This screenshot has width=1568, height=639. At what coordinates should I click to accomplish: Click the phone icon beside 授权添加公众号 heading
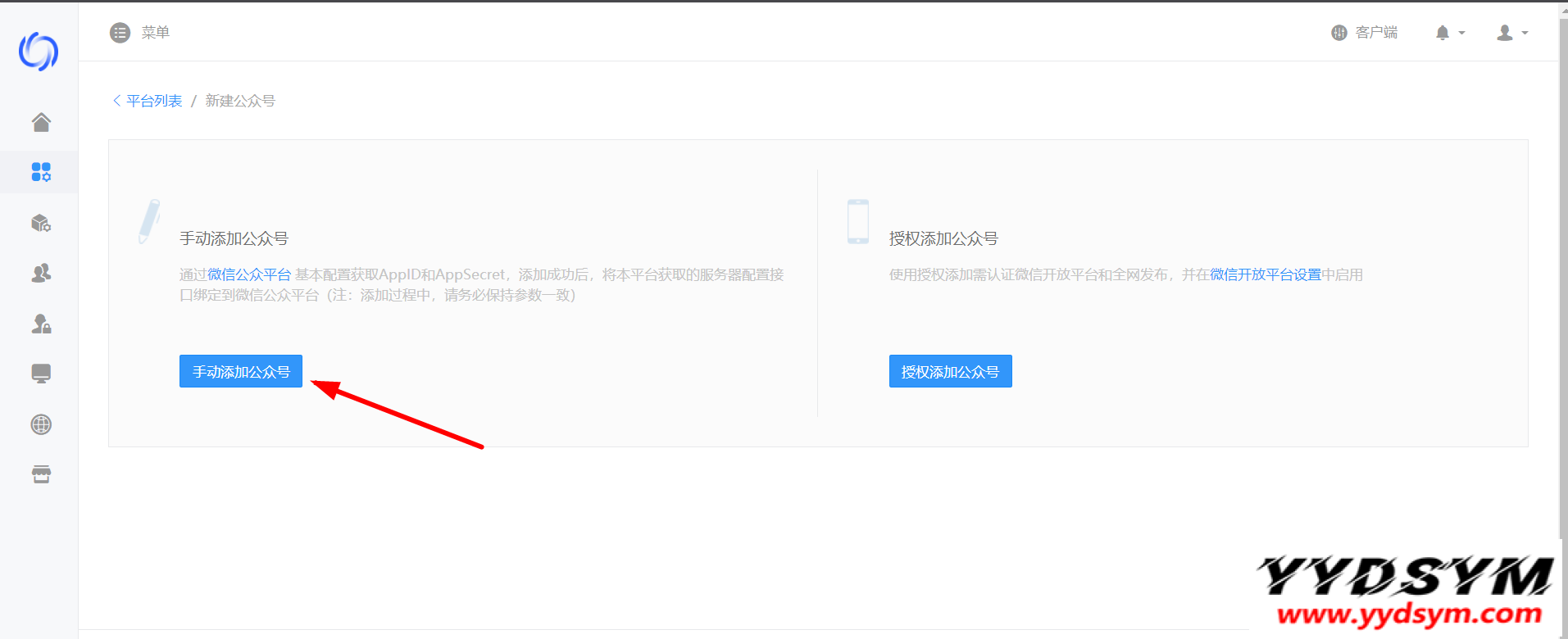pos(858,221)
